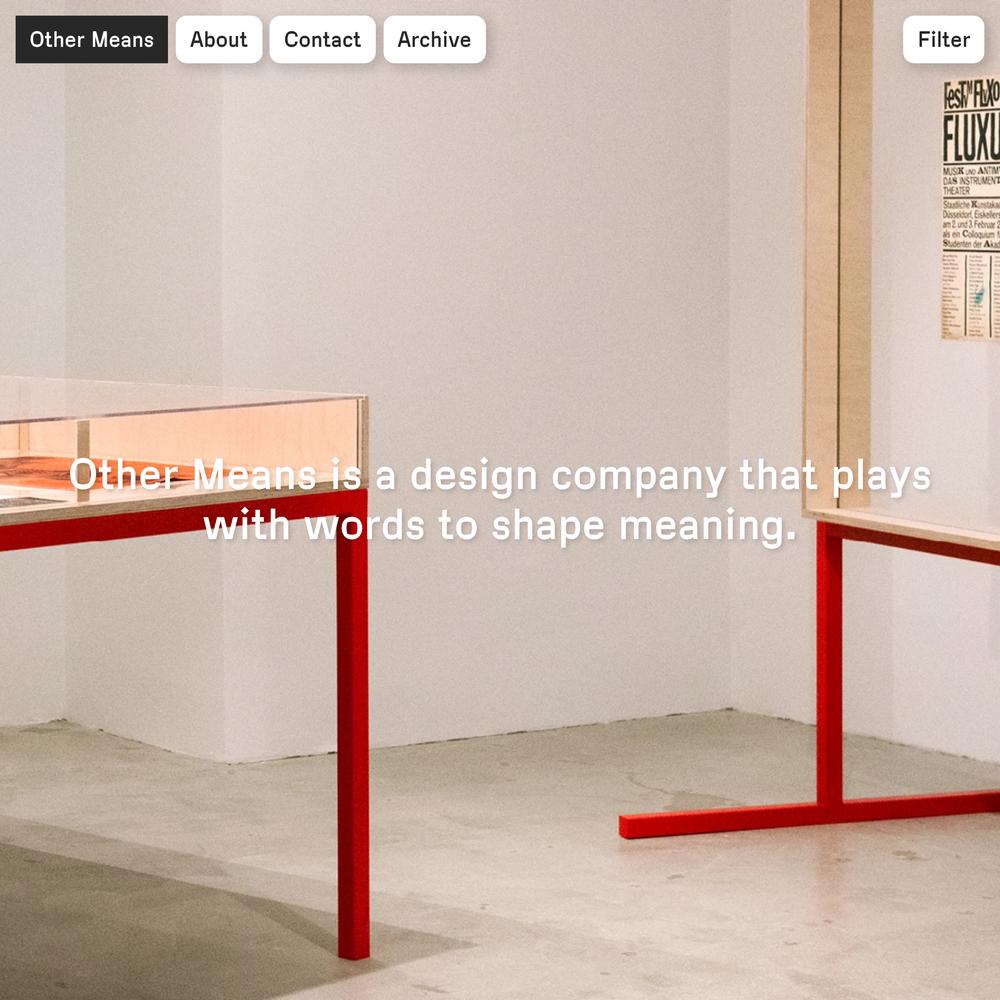The image size is (1000, 1000).
Task: Click the word 'design' in the headline
Action: [x=474, y=478]
